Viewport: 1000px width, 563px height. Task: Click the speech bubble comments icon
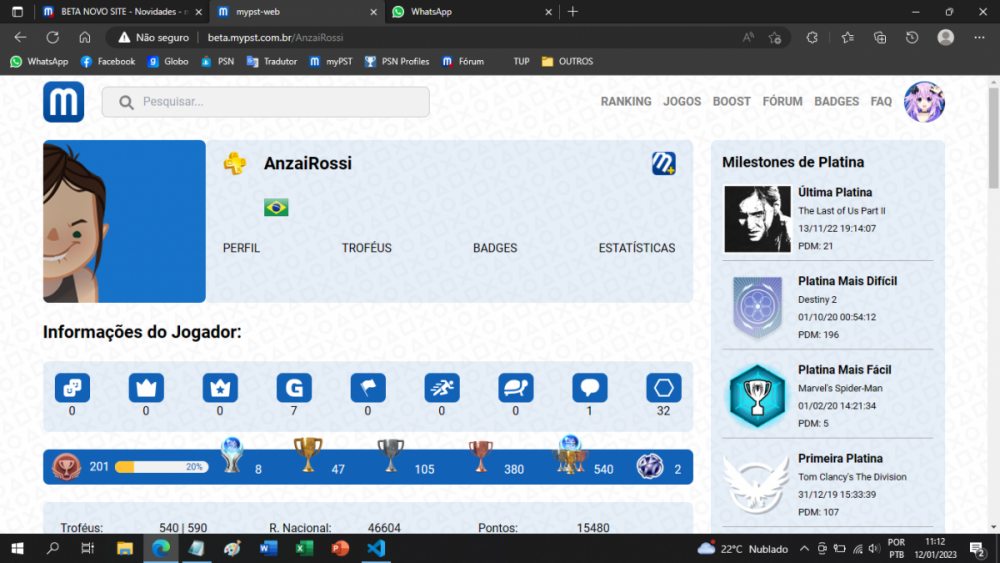point(590,388)
